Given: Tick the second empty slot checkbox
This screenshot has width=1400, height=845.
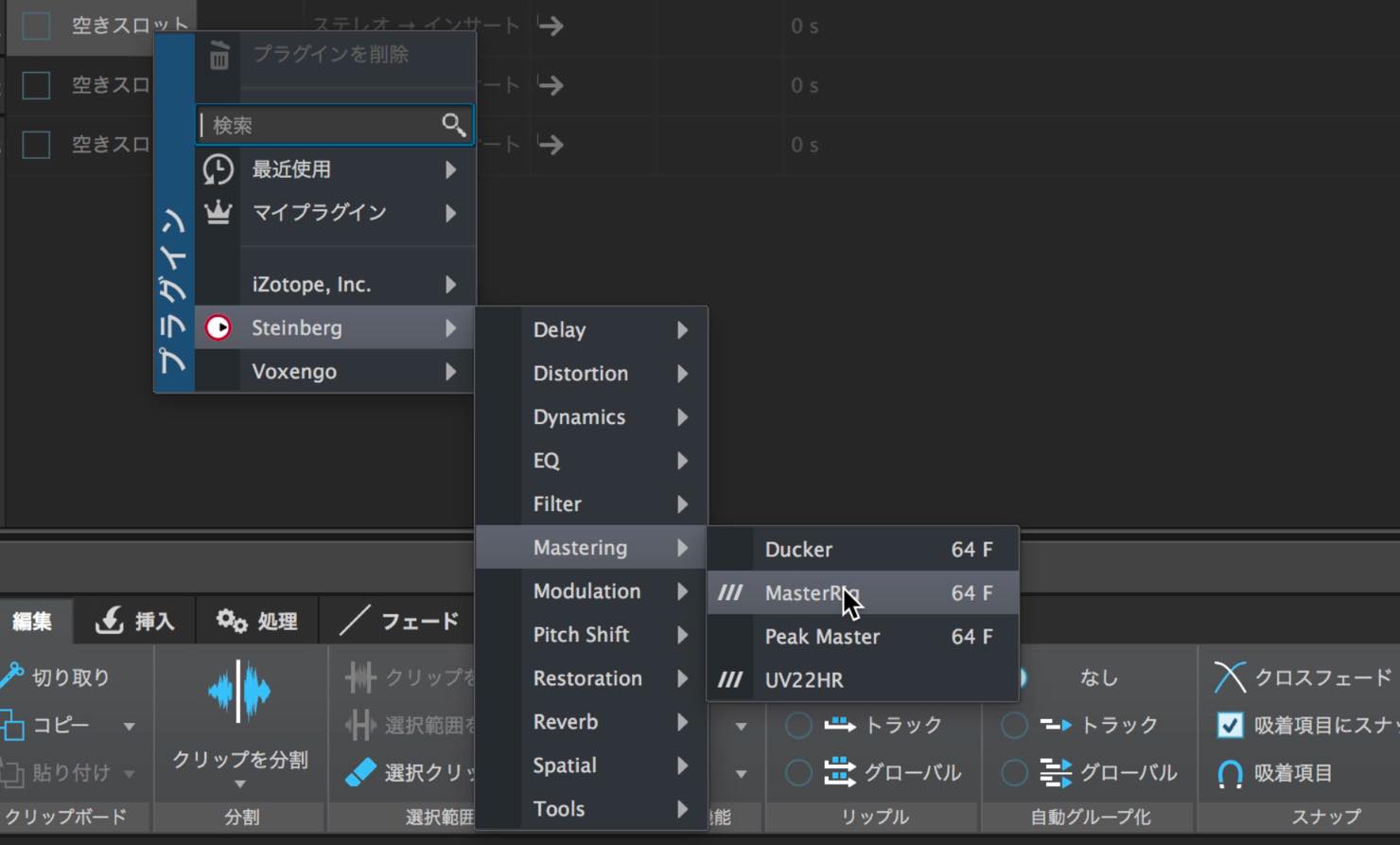Looking at the screenshot, I should 36,85.
